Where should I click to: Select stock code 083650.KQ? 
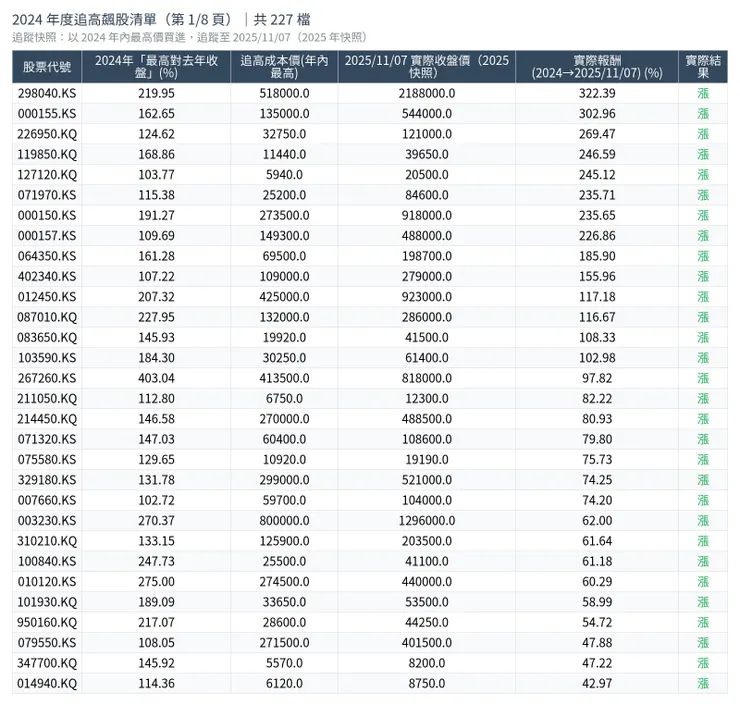(x=47, y=337)
